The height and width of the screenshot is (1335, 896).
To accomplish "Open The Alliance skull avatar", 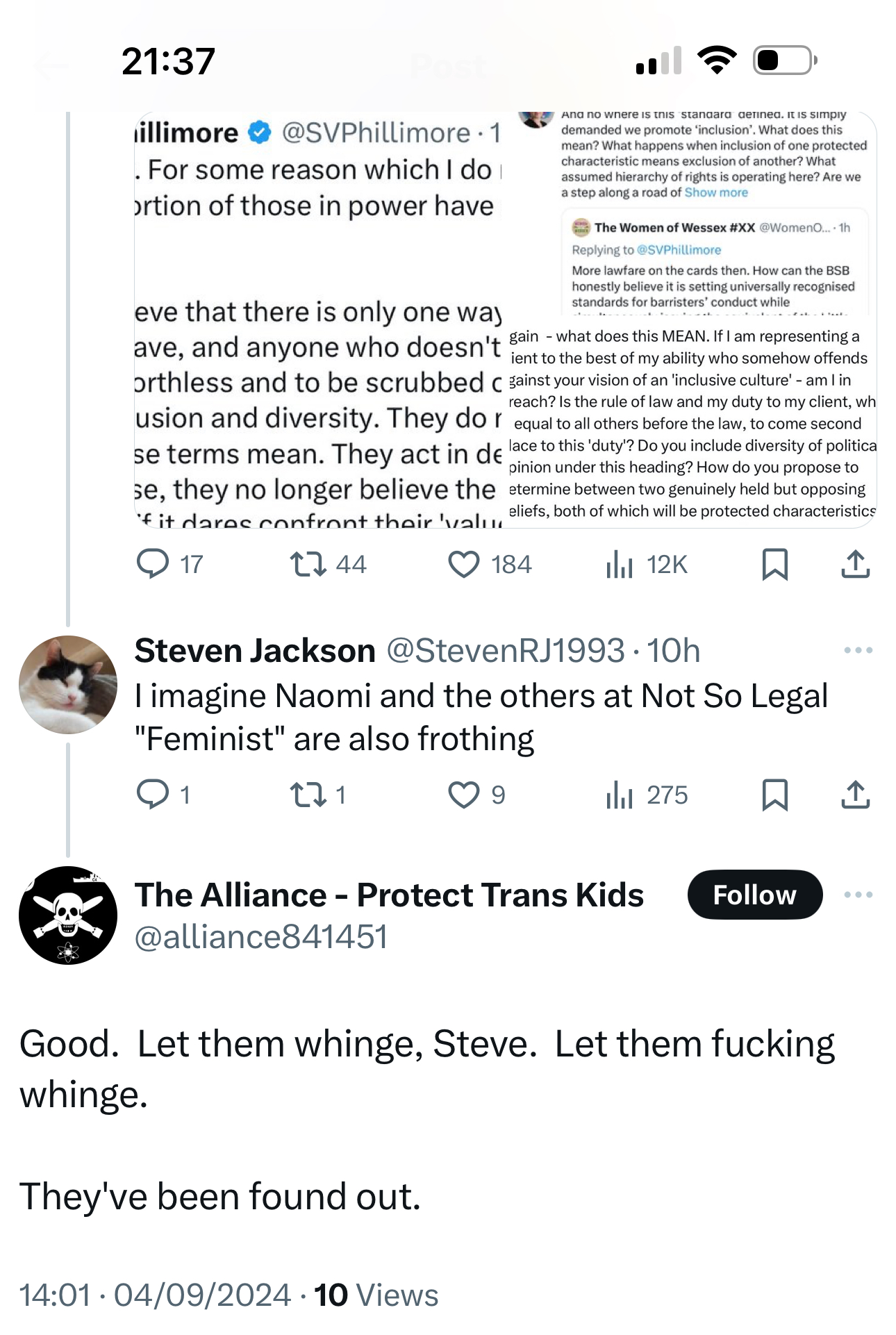I will coord(68,915).
